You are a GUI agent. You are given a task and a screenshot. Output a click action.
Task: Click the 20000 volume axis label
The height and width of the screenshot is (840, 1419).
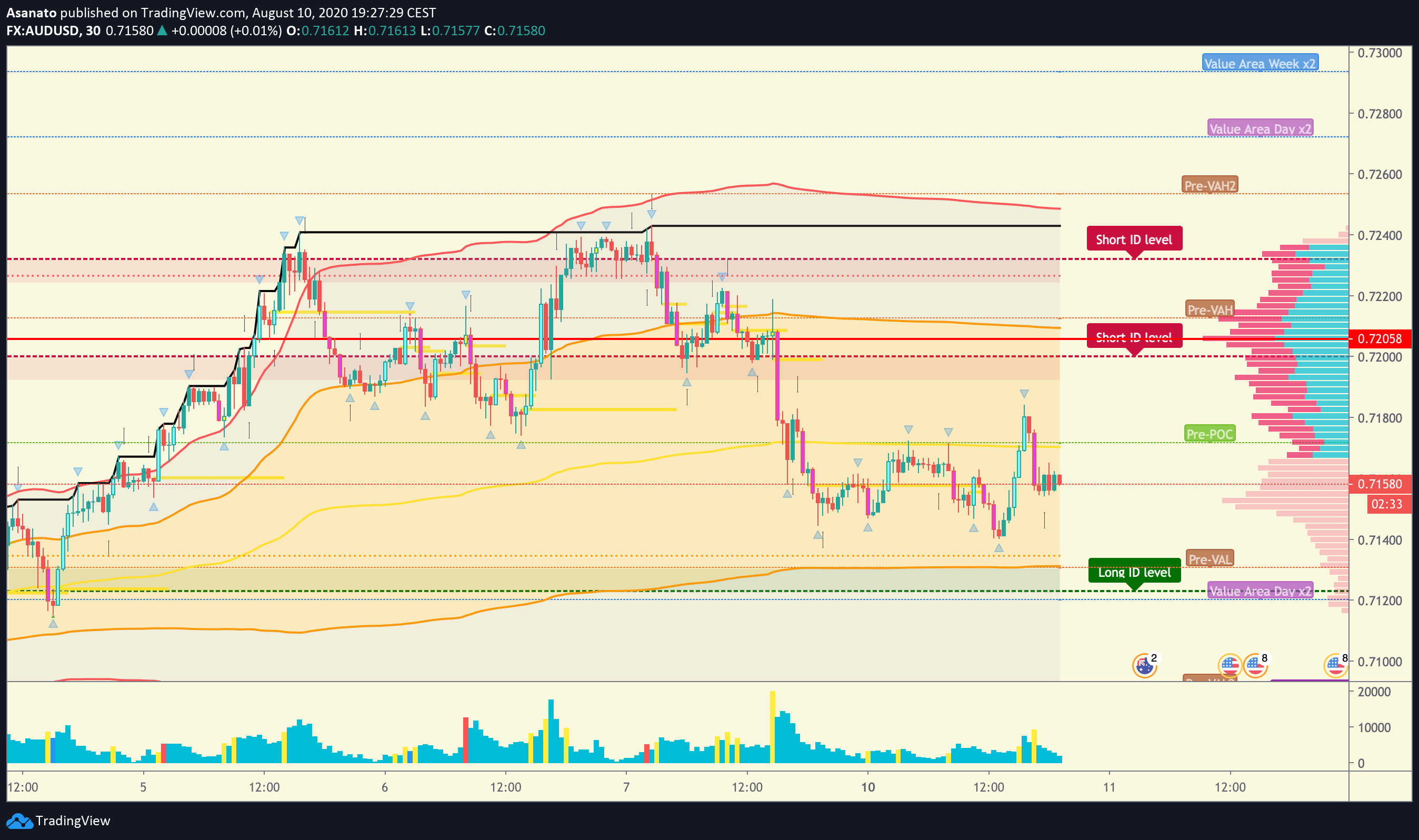(x=1374, y=692)
